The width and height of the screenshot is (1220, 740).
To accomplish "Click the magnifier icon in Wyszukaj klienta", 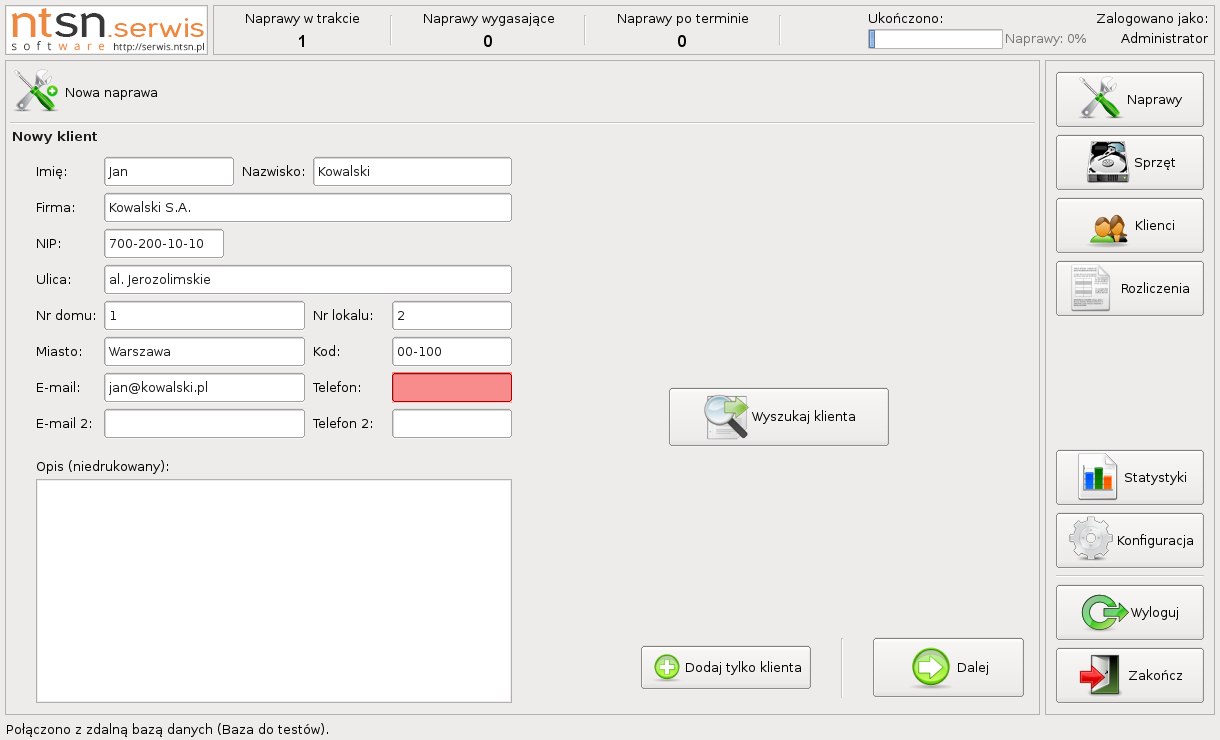I will (727, 417).
